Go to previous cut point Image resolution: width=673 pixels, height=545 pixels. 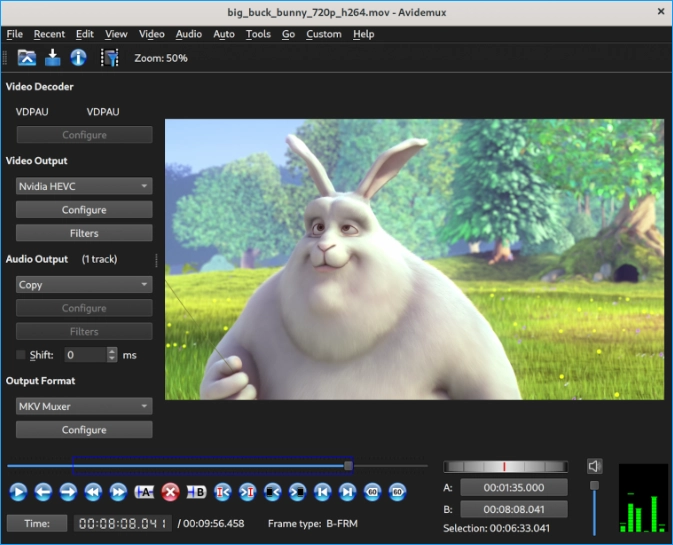[222, 492]
